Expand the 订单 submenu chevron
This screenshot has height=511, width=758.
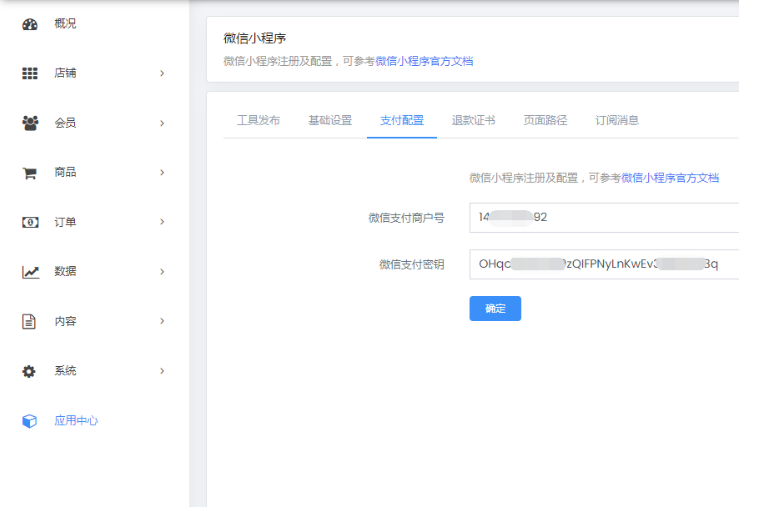pos(162,222)
